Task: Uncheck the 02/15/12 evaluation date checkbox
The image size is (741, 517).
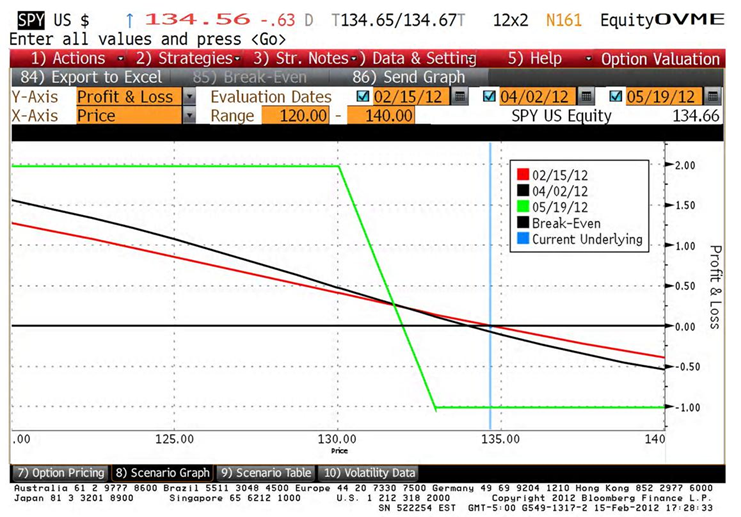Action: 363,96
